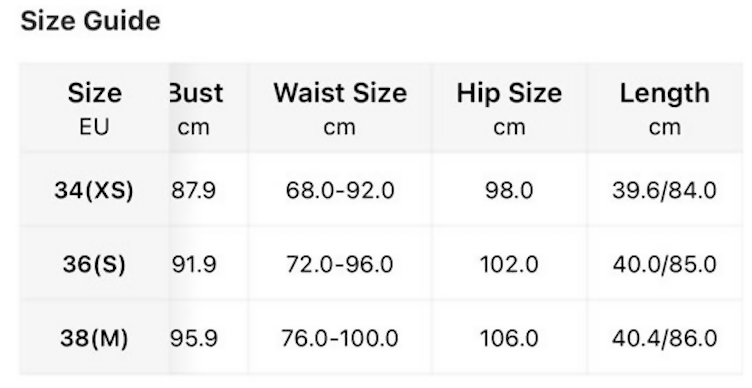Click the Size Guide heading

click(90, 22)
